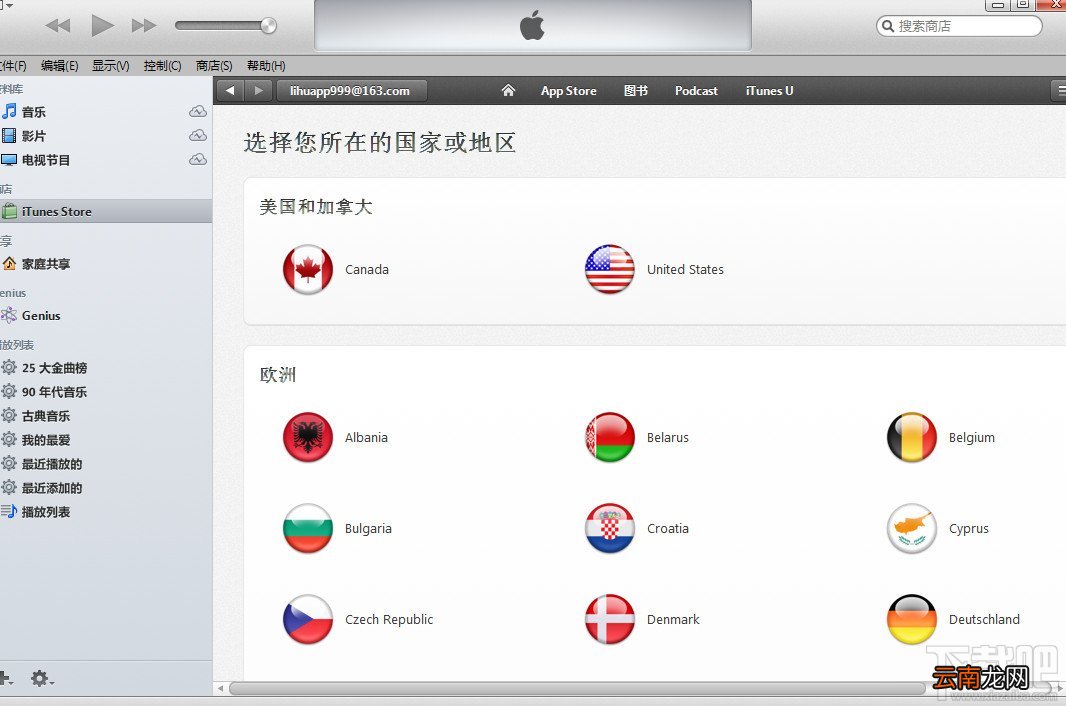Open the 最近播放的 playlist
Image resolution: width=1066 pixels, height=706 pixels.
(x=52, y=464)
